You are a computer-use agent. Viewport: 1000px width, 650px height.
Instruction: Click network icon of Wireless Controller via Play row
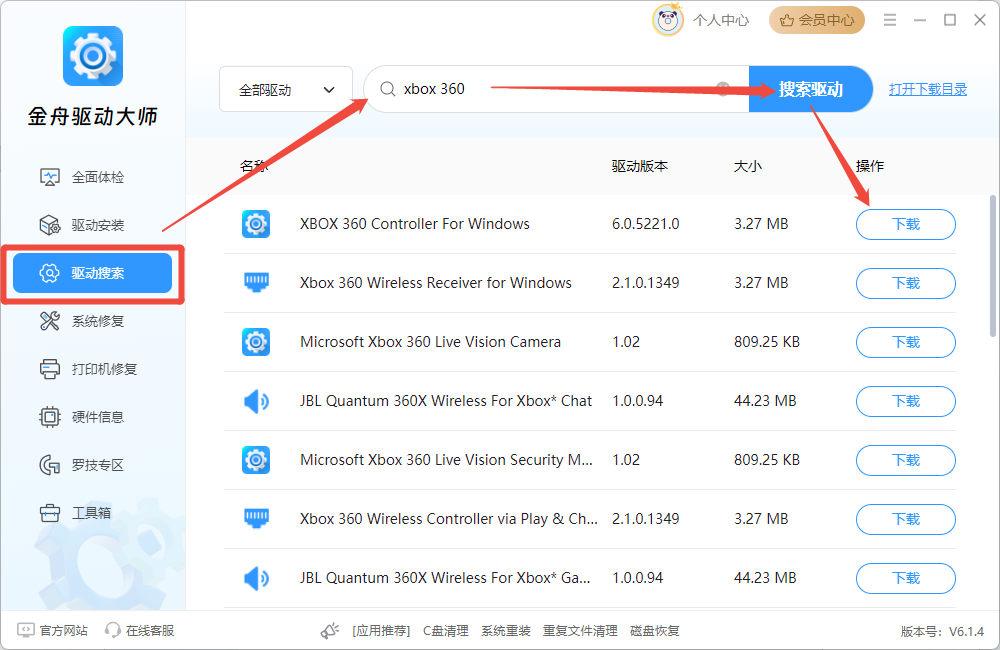(256, 519)
